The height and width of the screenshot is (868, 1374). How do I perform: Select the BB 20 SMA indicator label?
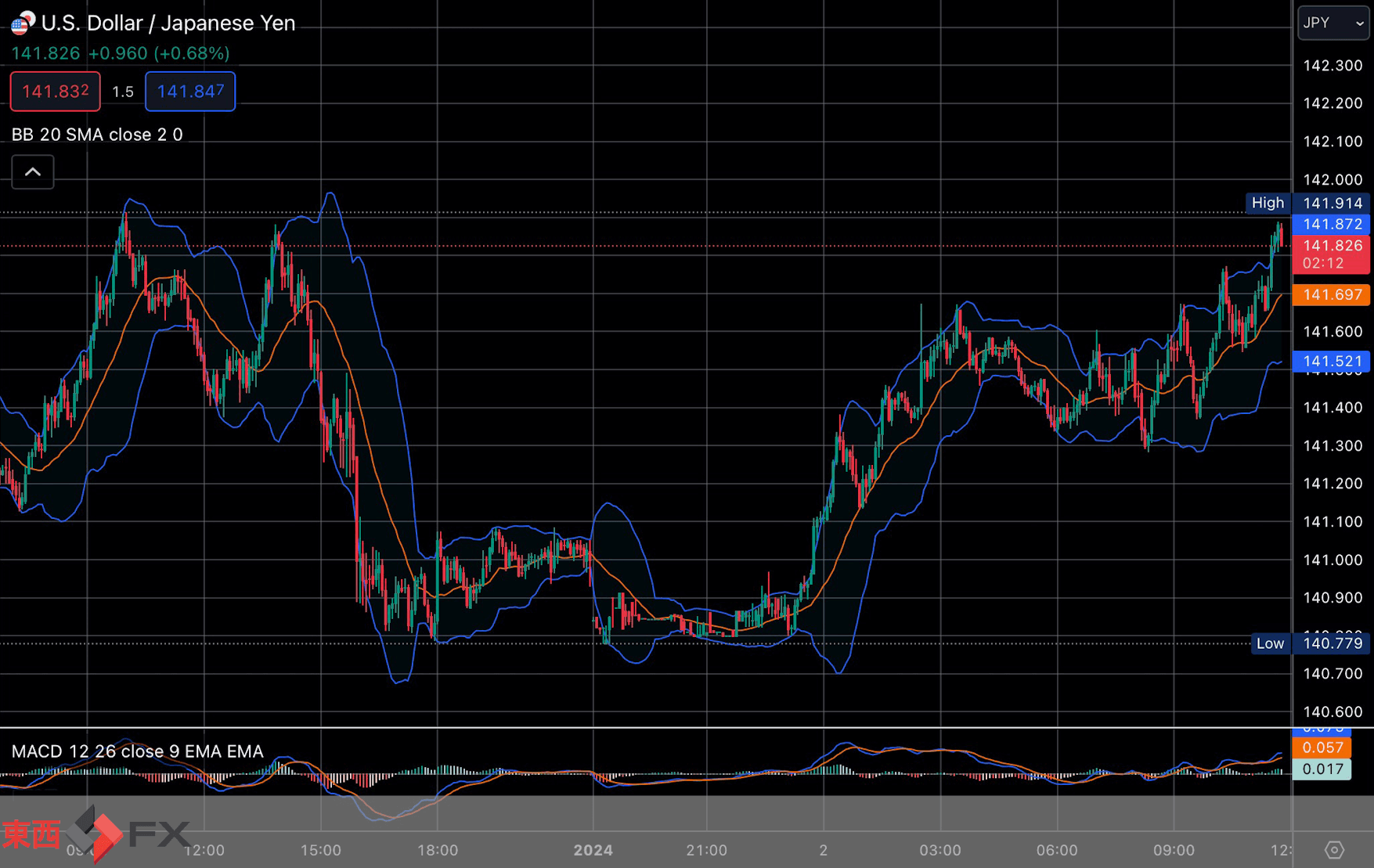(x=97, y=135)
